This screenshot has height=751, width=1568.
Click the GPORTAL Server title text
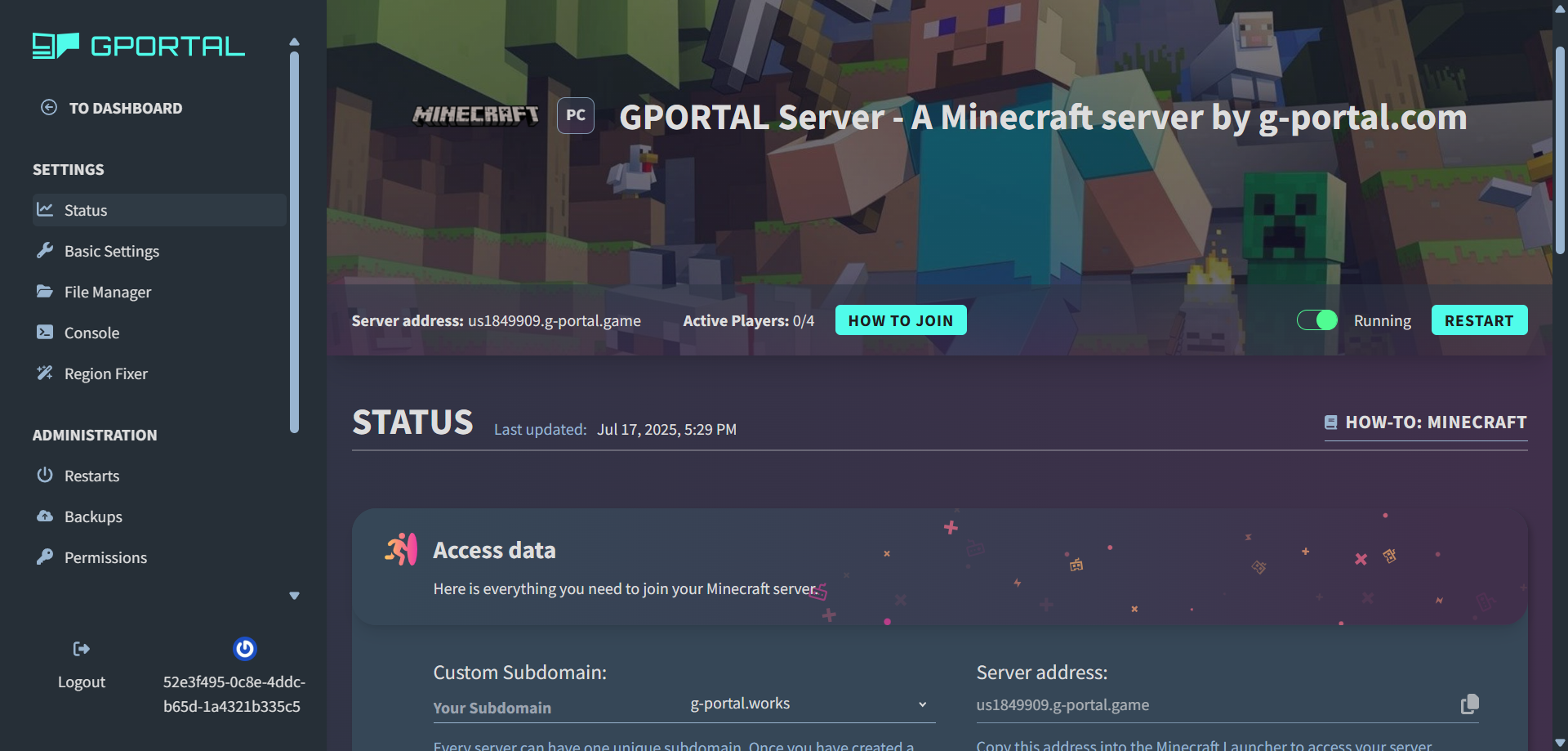coord(1043,117)
